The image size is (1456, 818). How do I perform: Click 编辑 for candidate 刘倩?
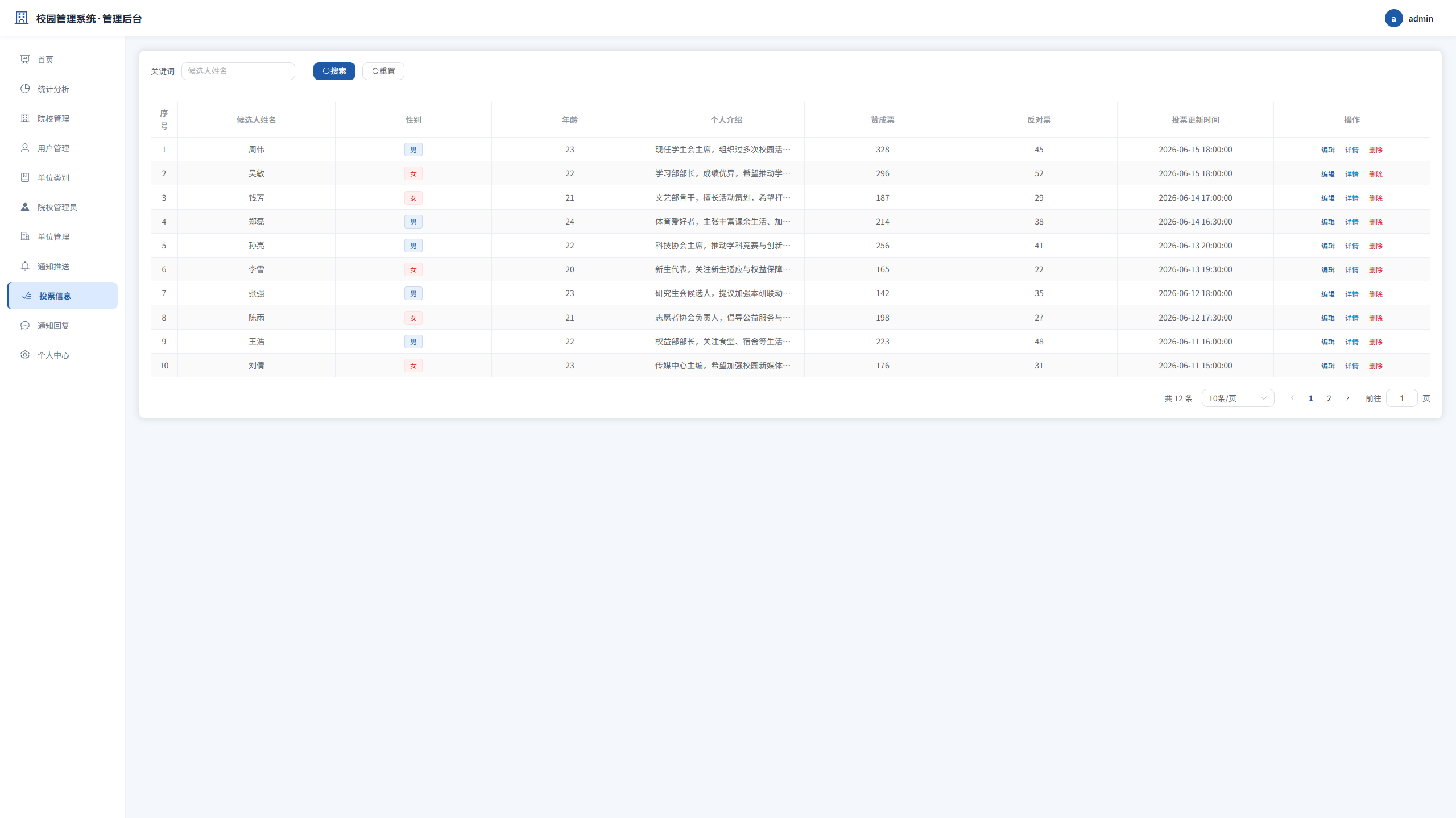[x=1328, y=366]
